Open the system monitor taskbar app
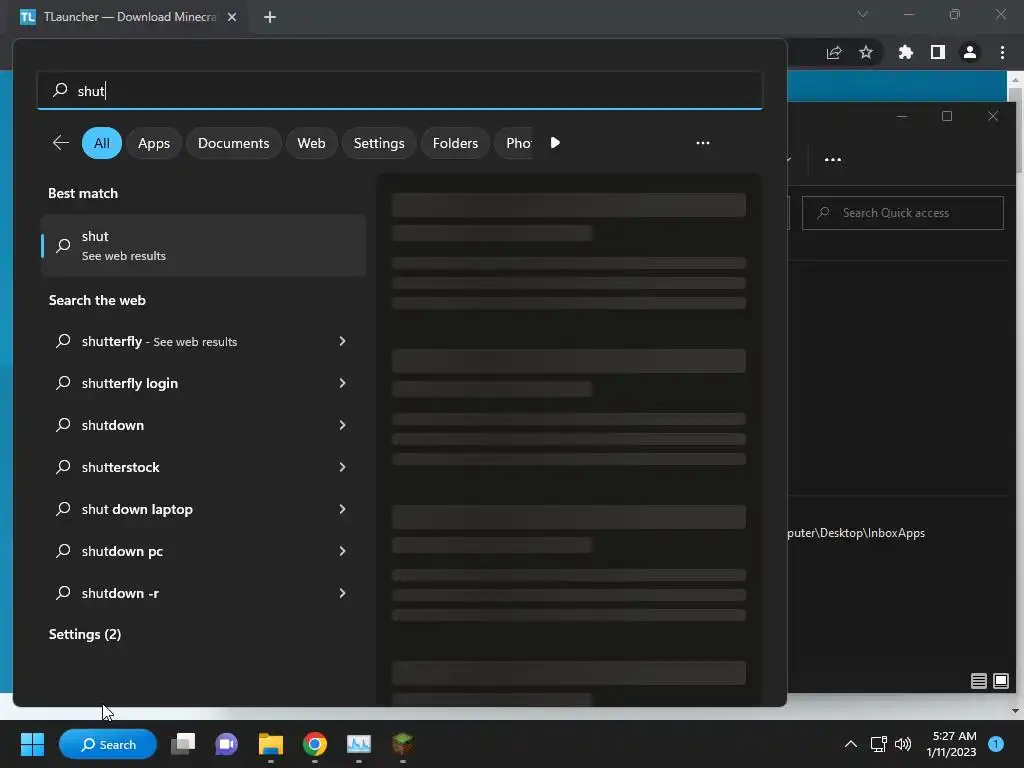The width and height of the screenshot is (1024, 768). pyautogui.click(x=359, y=744)
